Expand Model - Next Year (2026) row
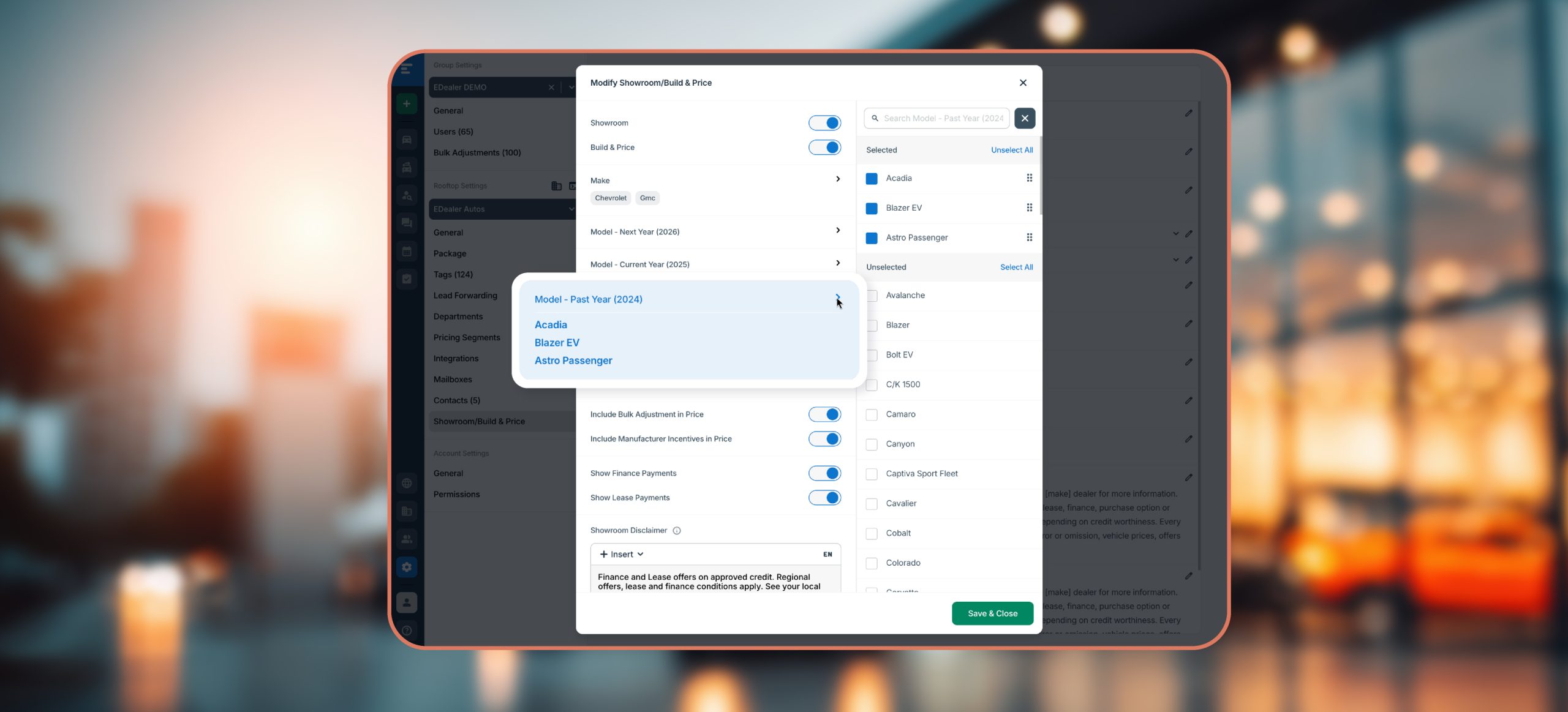 click(838, 231)
